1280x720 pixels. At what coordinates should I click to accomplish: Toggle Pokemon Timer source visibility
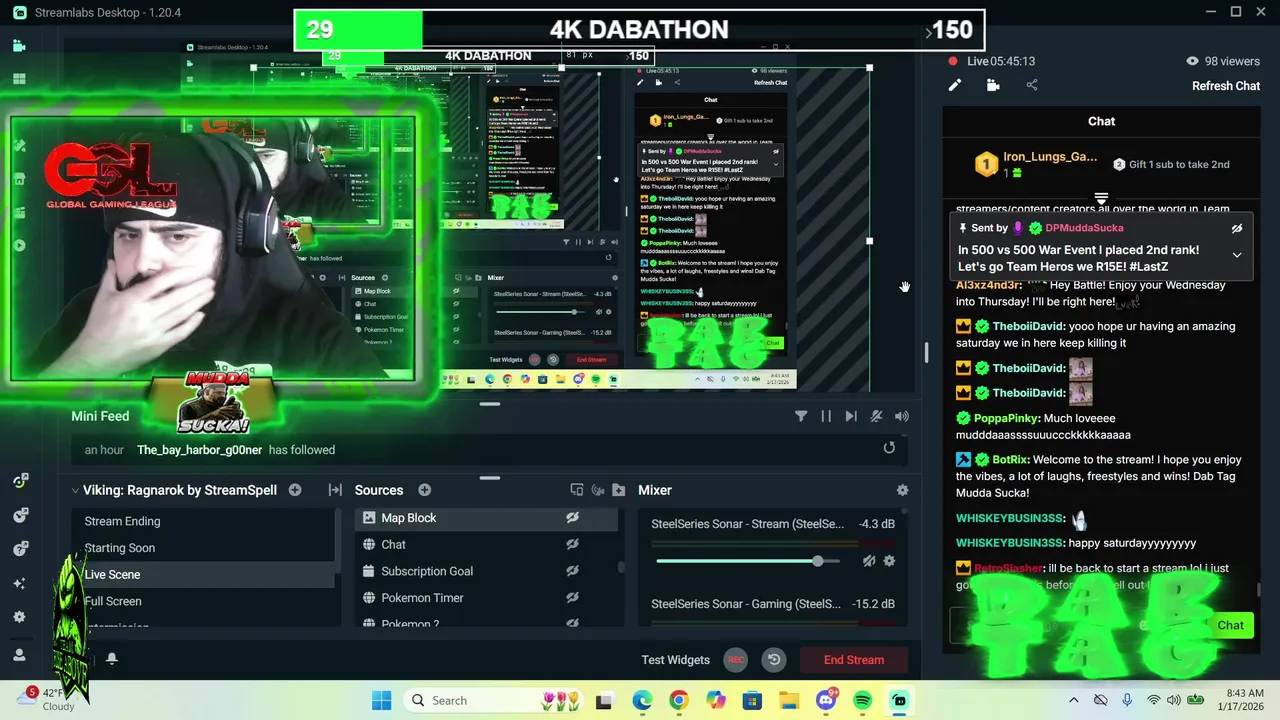572,598
